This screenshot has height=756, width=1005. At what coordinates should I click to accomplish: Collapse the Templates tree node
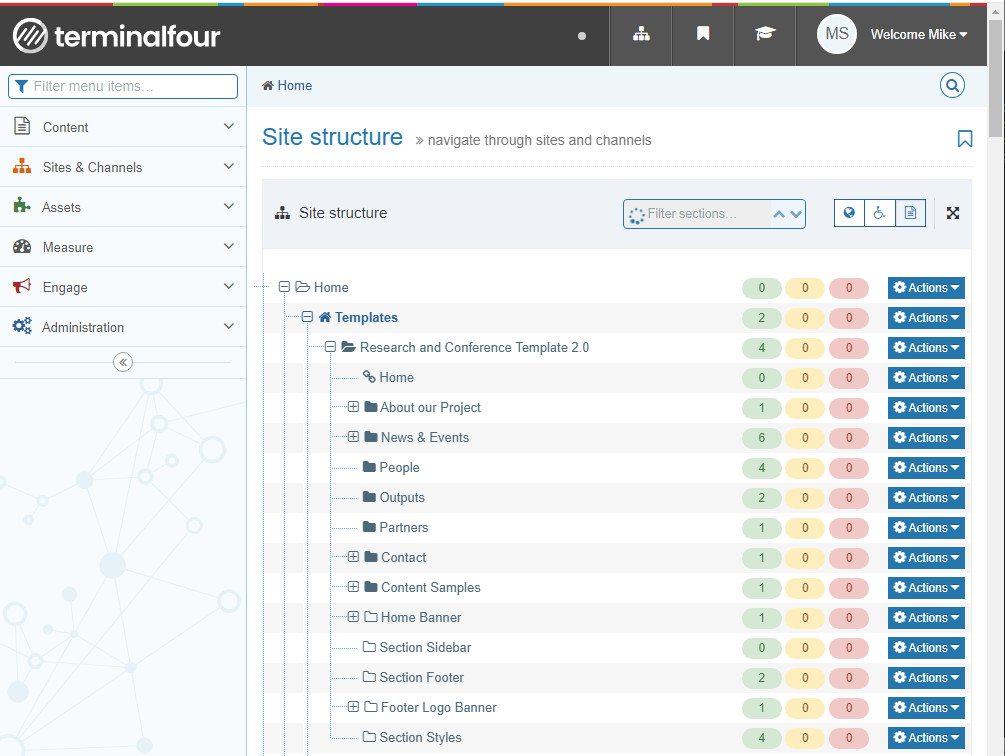[307, 317]
